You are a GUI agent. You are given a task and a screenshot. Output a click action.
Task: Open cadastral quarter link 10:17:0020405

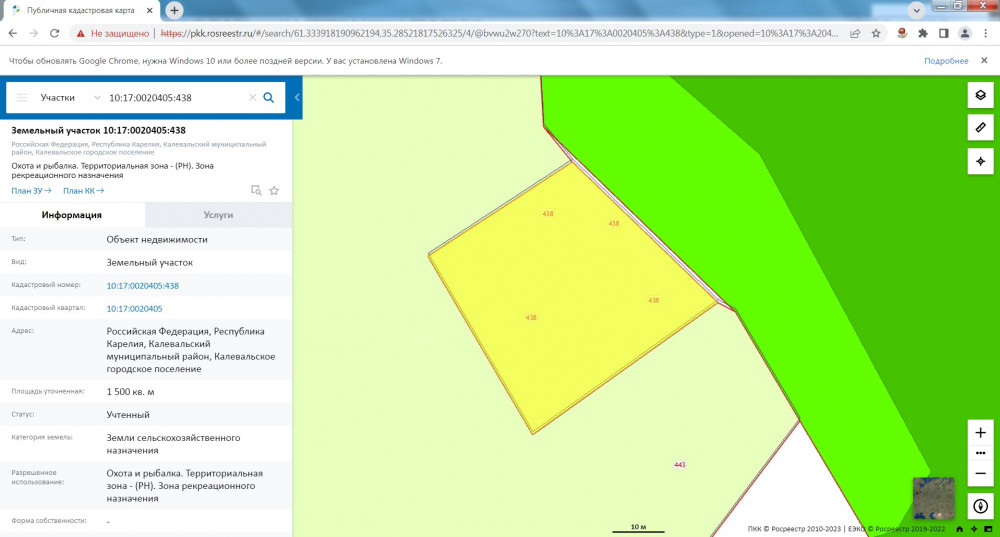(x=134, y=309)
